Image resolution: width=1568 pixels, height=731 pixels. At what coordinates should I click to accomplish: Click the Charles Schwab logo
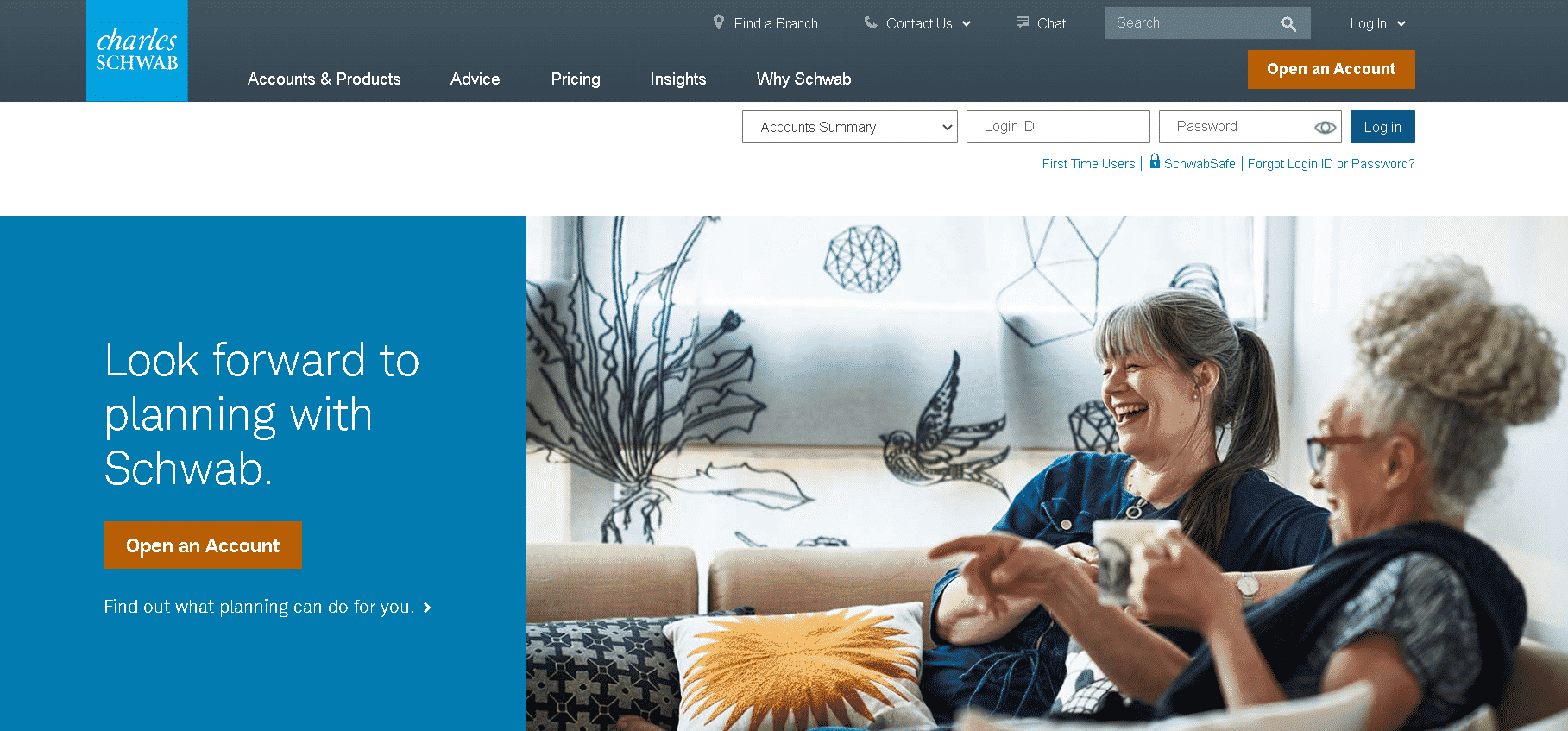click(136, 50)
